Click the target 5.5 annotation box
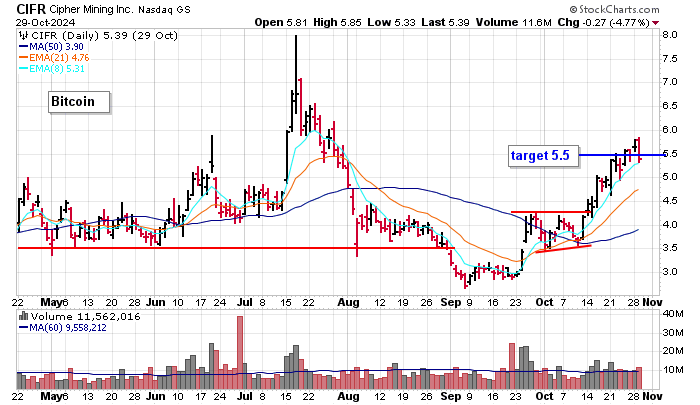The height and width of the screenshot is (405, 700). 543,156
